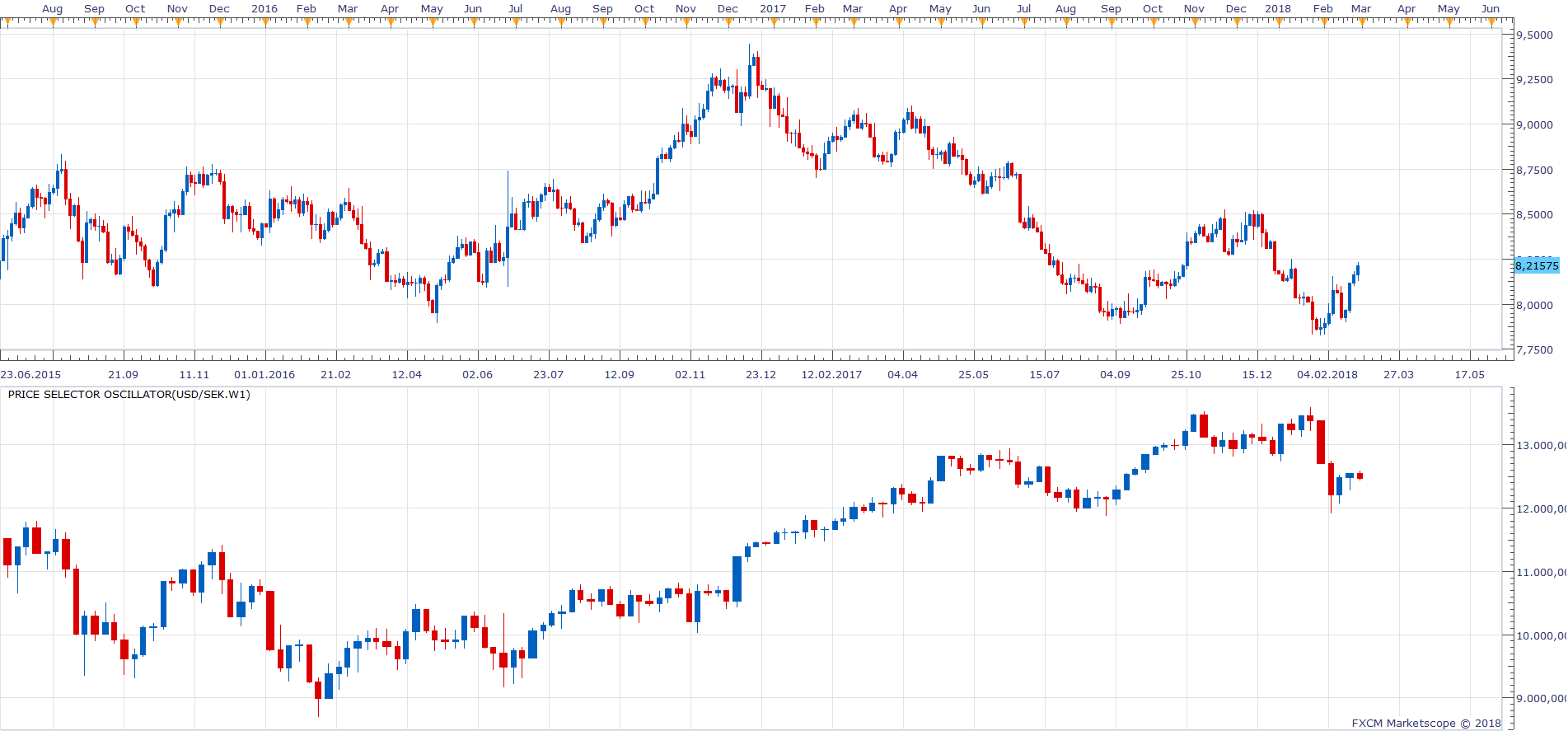
Task: Click the 12.02.2017 date label
Action: click(831, 375)
